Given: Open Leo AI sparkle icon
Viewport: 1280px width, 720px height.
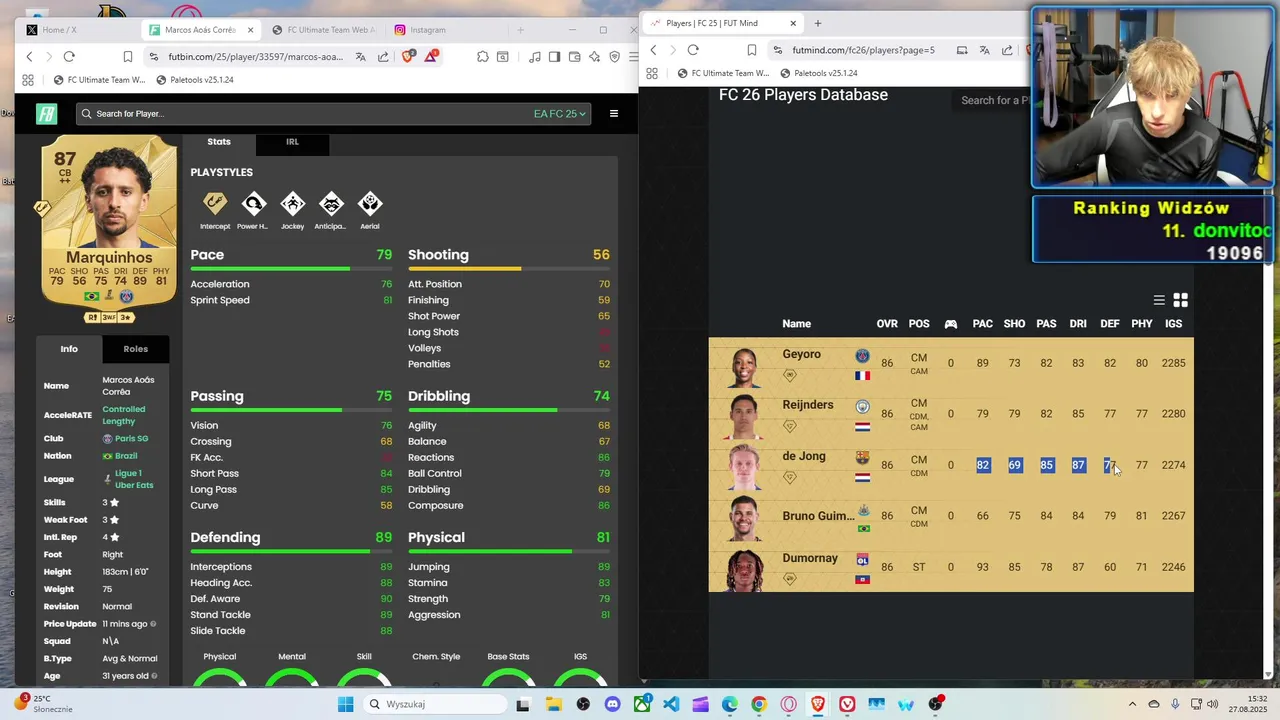Looking at the screenshot, I should [x=595, y=57].
